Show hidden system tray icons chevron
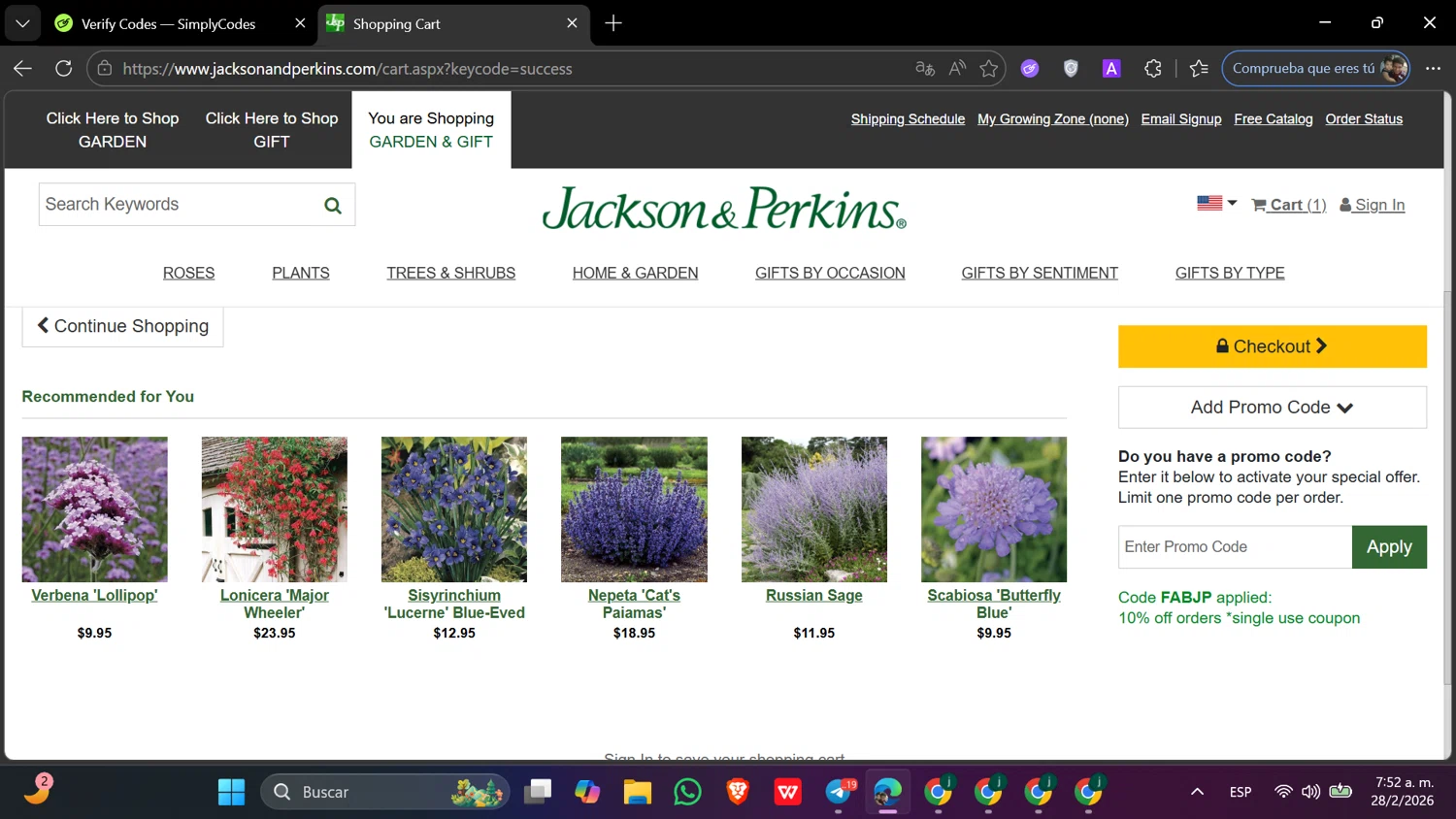Image resolution: width=1456 pixels, height=819 pixels. [1197, 793]
